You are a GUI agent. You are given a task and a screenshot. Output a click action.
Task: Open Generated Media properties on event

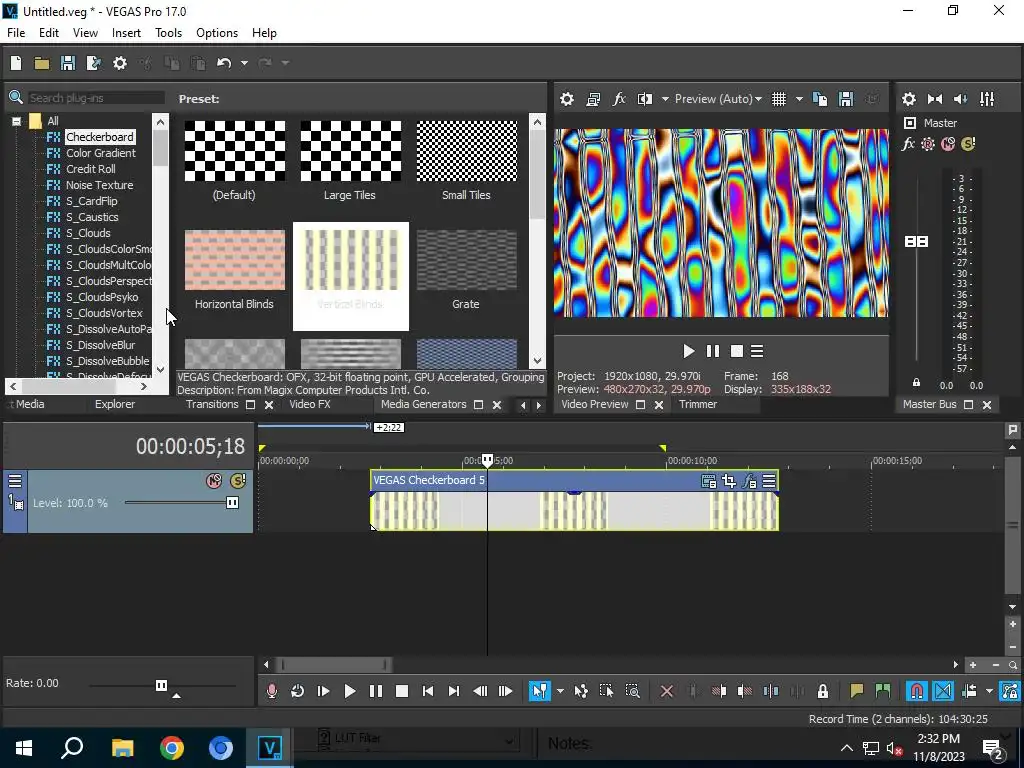[709, 482]
